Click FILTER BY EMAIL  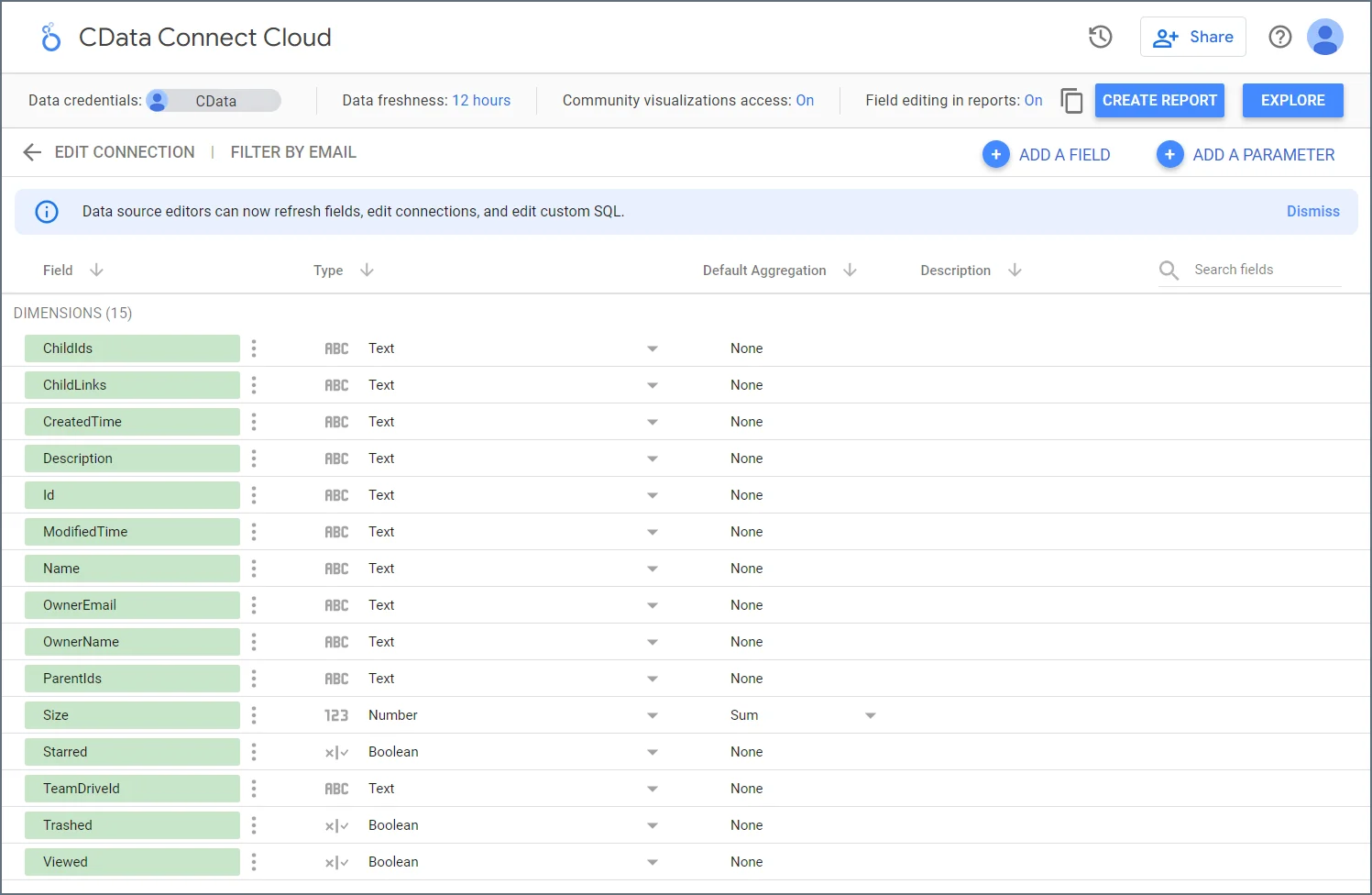[x=293, y=152]
